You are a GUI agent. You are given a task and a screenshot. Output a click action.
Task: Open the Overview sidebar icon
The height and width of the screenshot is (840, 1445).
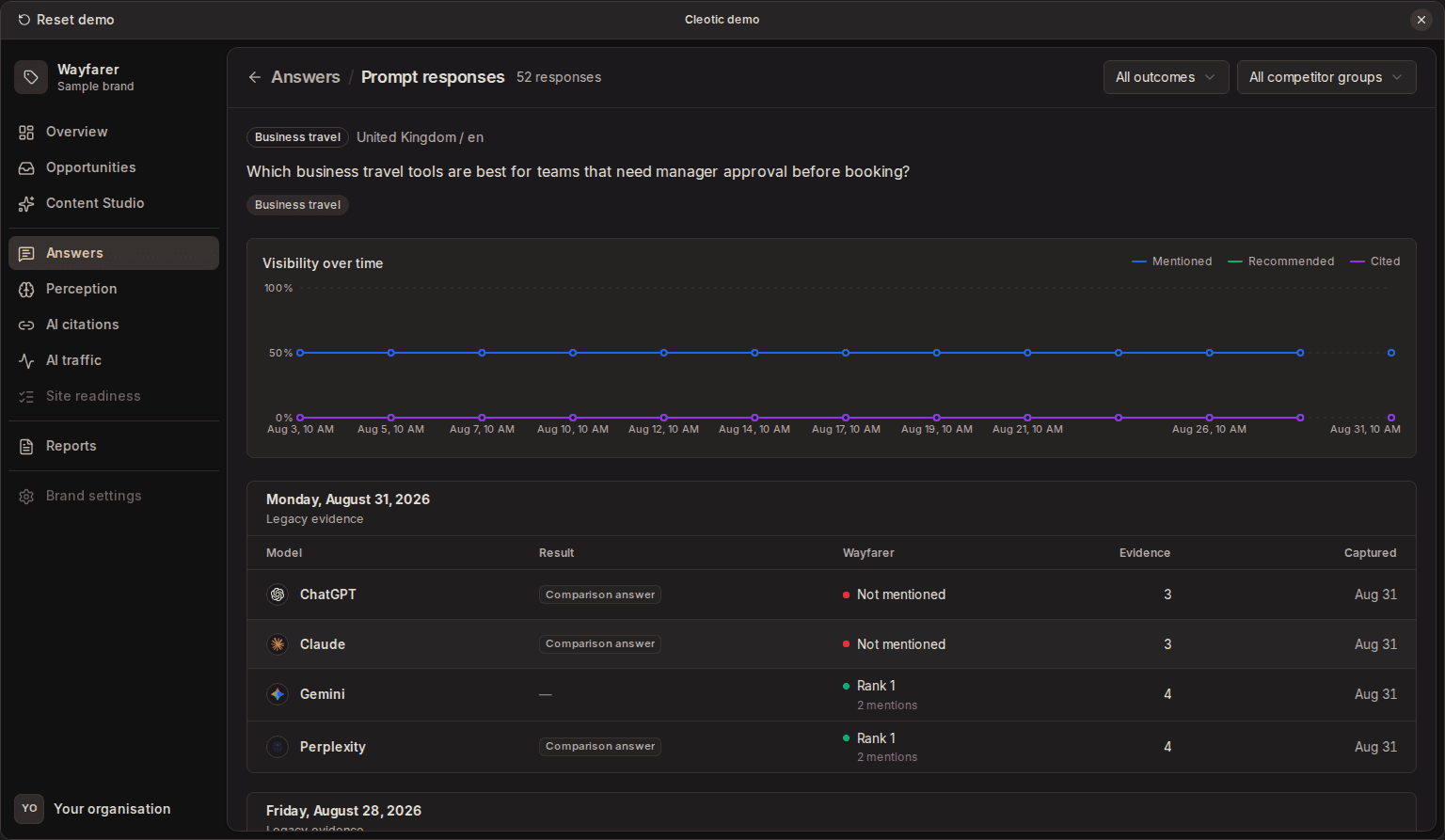[26, 133]
